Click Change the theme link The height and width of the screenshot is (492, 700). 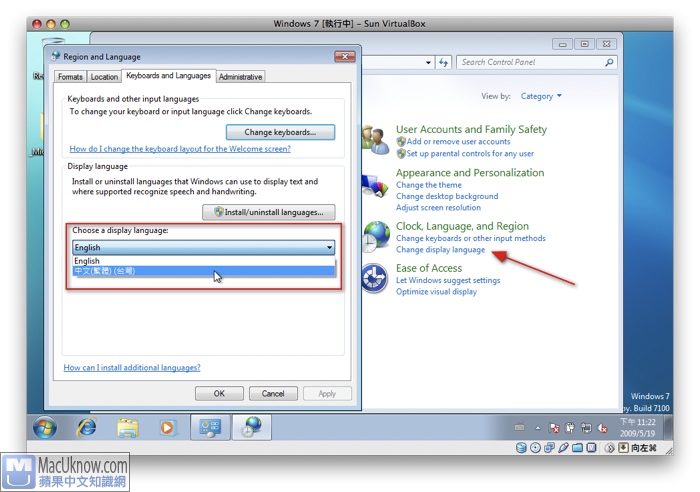click(429, 185)
